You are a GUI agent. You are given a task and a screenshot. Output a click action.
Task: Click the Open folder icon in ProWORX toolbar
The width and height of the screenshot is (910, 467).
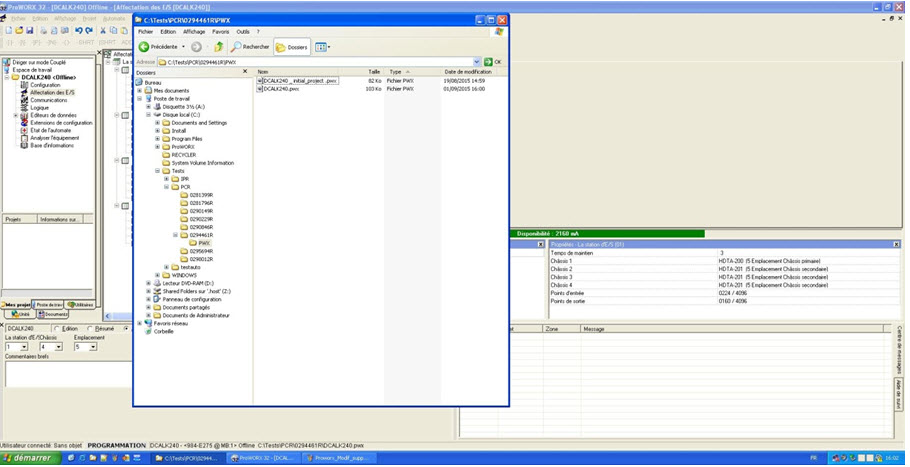click(19, 31)
